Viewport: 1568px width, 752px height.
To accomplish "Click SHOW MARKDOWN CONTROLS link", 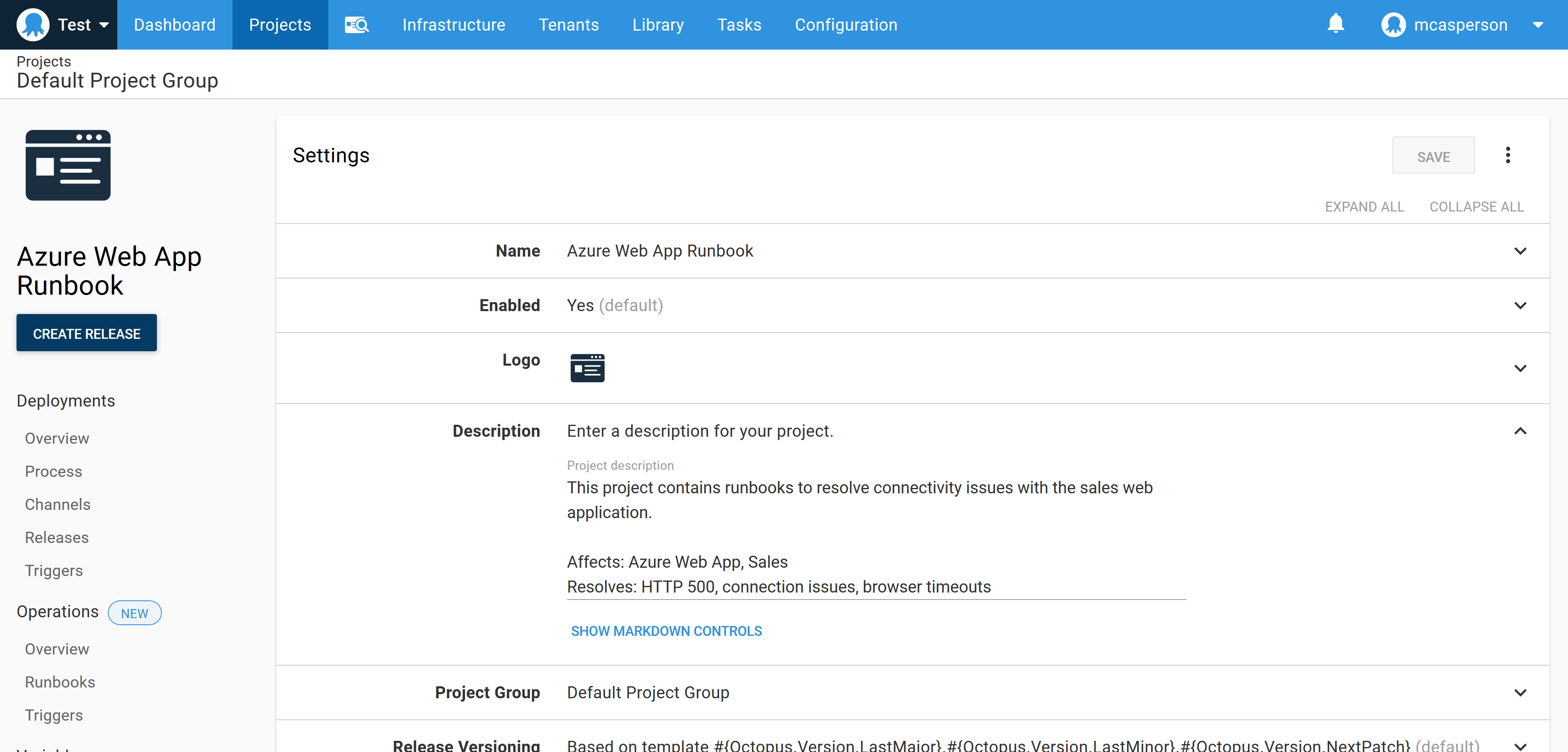I will point(666,631).
